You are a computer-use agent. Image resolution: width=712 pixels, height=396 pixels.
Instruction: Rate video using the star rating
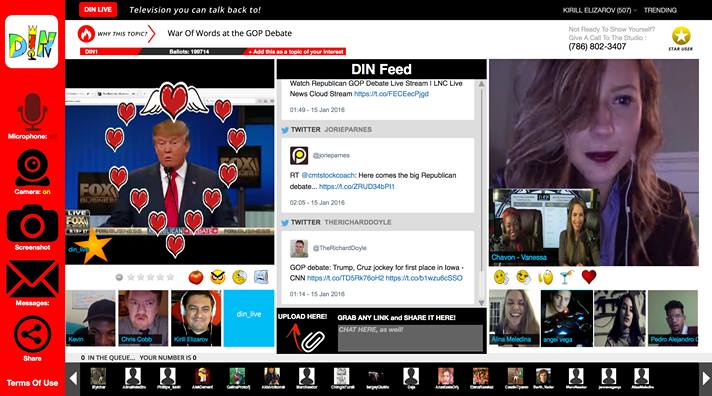pos(150,277)
